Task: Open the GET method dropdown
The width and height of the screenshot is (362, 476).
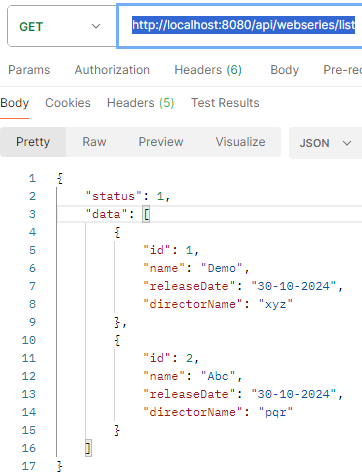Action: [62, 26]
